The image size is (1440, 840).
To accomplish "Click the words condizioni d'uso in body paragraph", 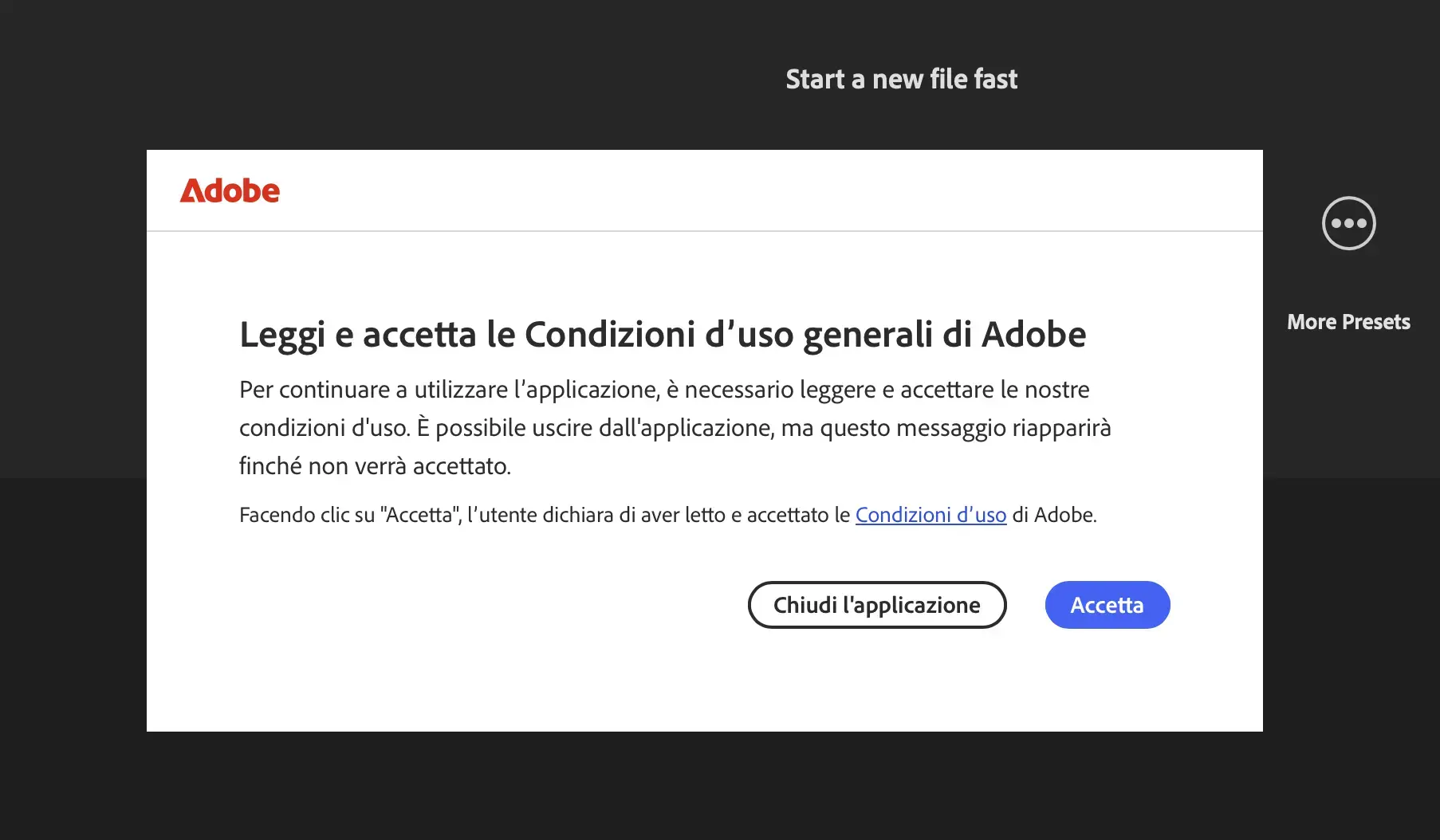I will 324,428.
